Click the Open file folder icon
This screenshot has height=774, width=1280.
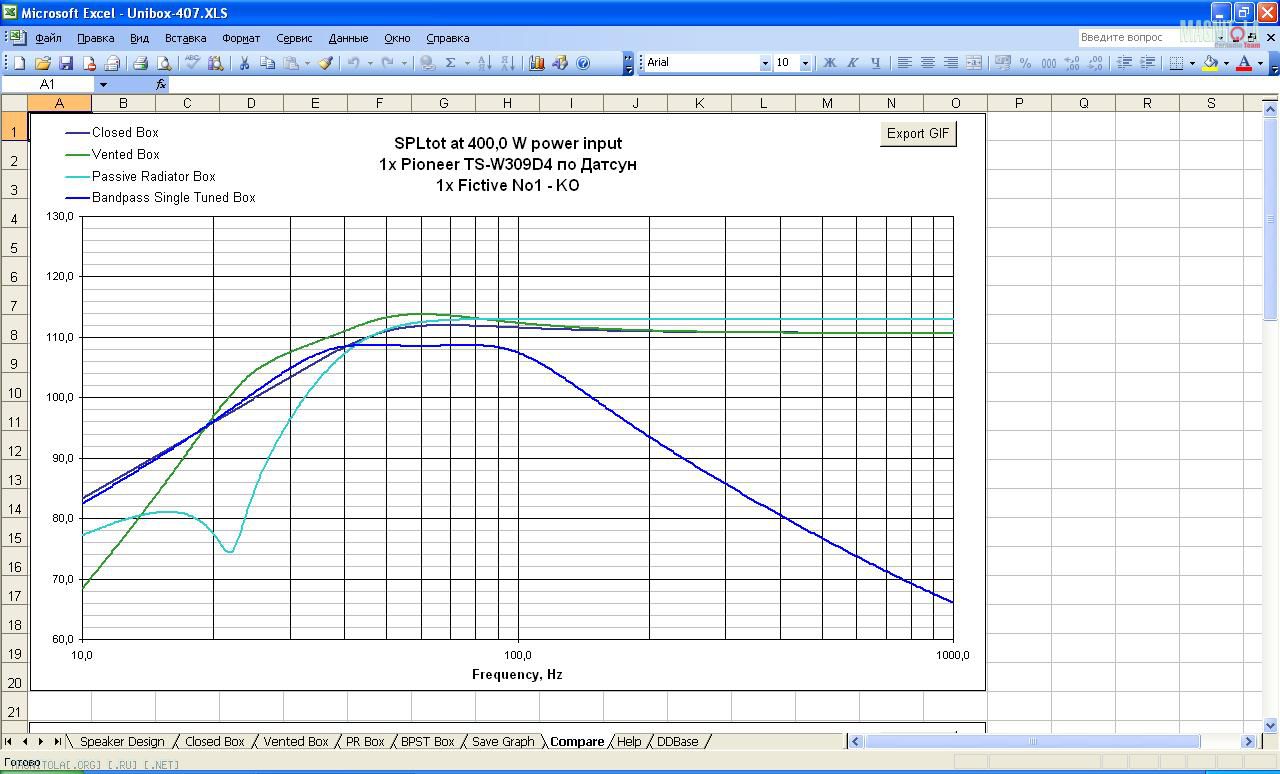(43, 63)
